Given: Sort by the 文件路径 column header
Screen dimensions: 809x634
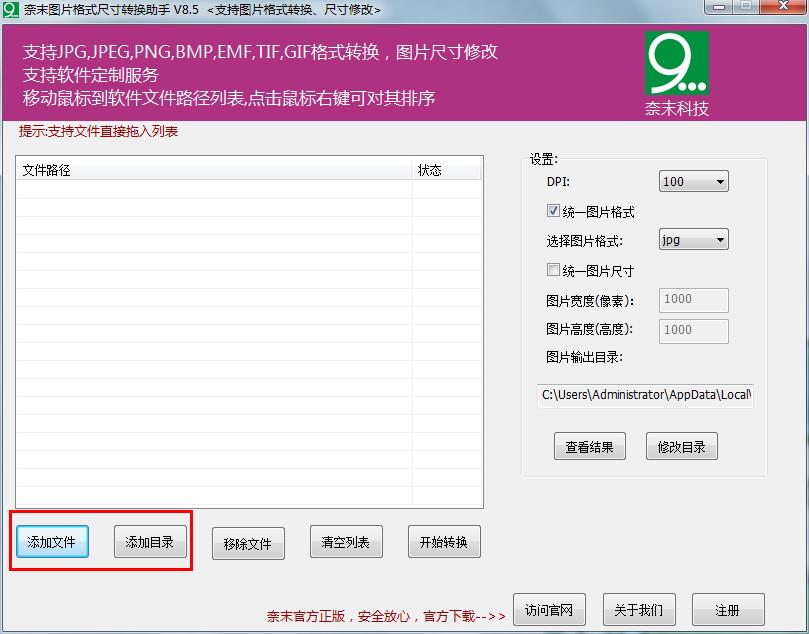Looking at the screenshot, I should pyautogui.click(x=214, y=170).
